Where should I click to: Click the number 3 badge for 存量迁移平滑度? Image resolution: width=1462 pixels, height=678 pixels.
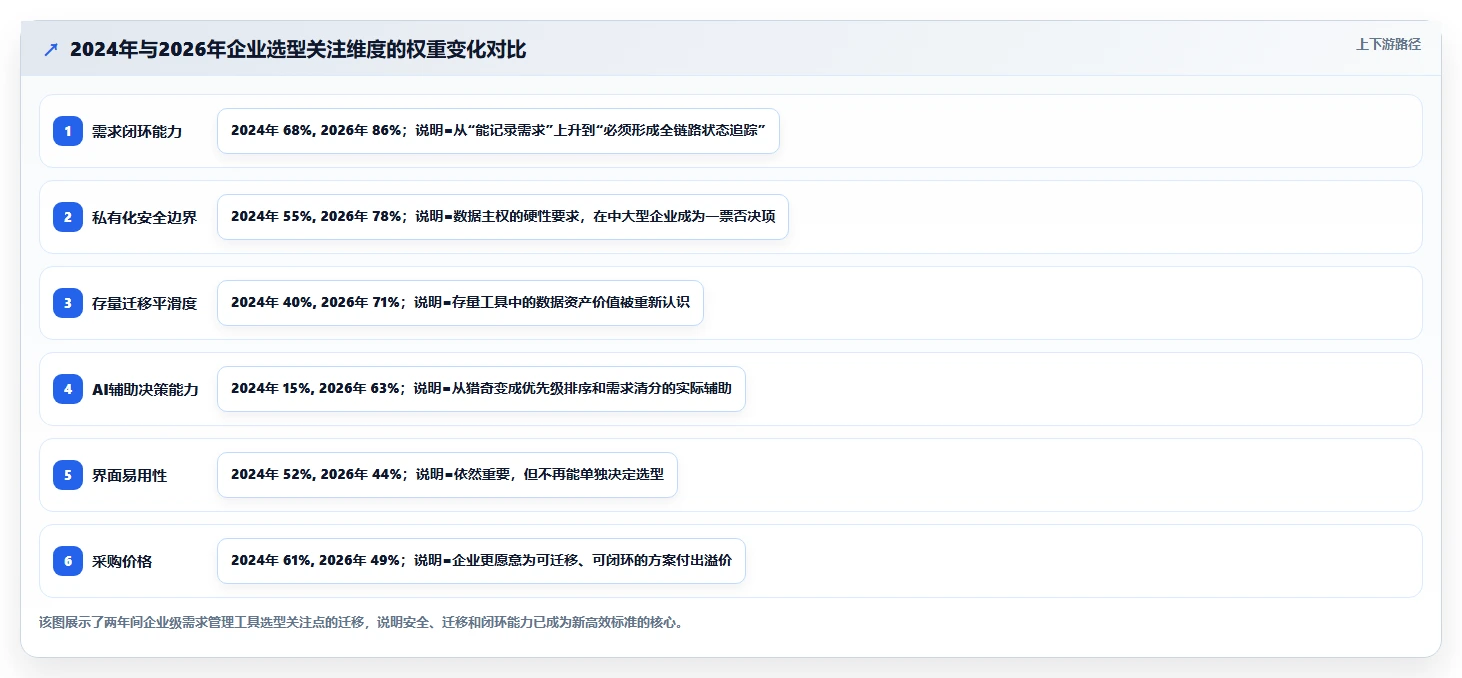click(x=68, y=303)
